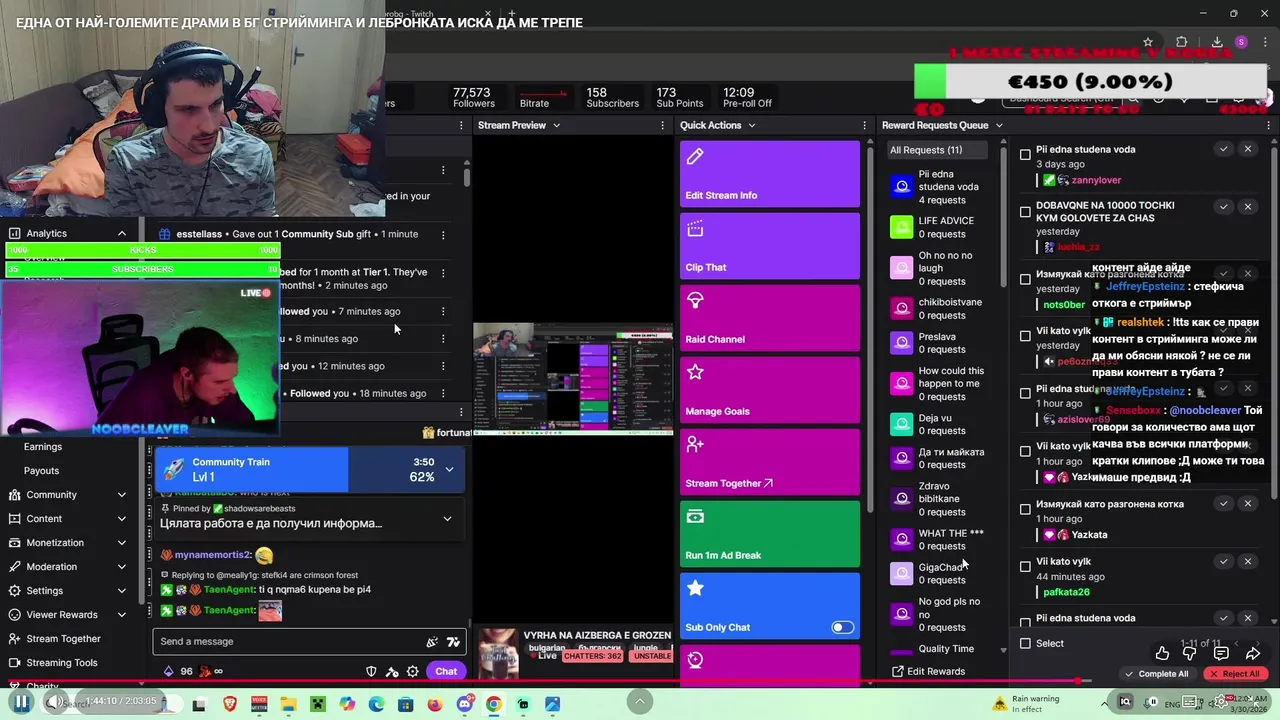Click the Complete All button
Viewport: 1280px width, 720px height.
click(1157, 674)
